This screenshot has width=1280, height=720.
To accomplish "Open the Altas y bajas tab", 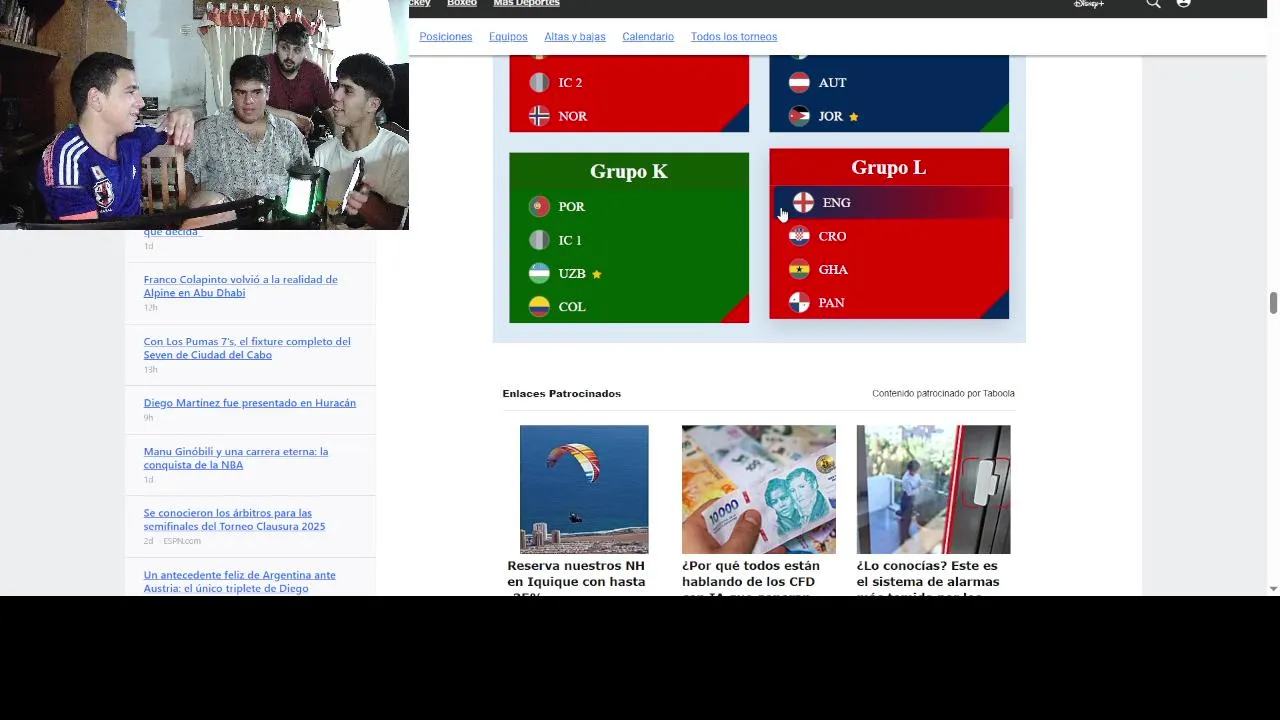I will (575, 36).
